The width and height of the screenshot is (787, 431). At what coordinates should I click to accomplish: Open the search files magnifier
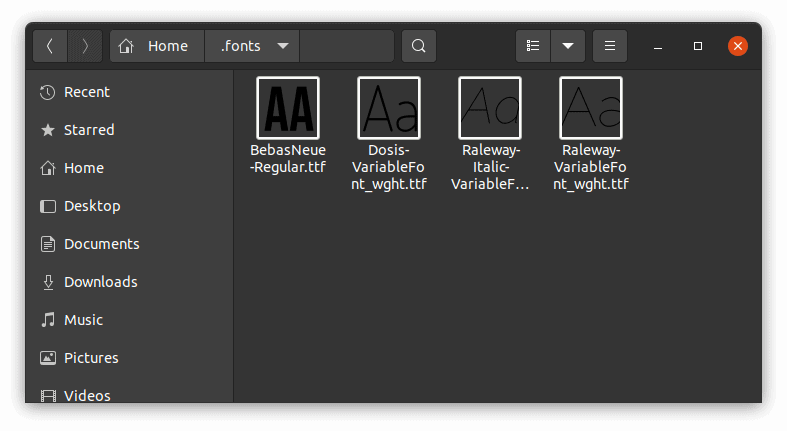click(418, 46)
